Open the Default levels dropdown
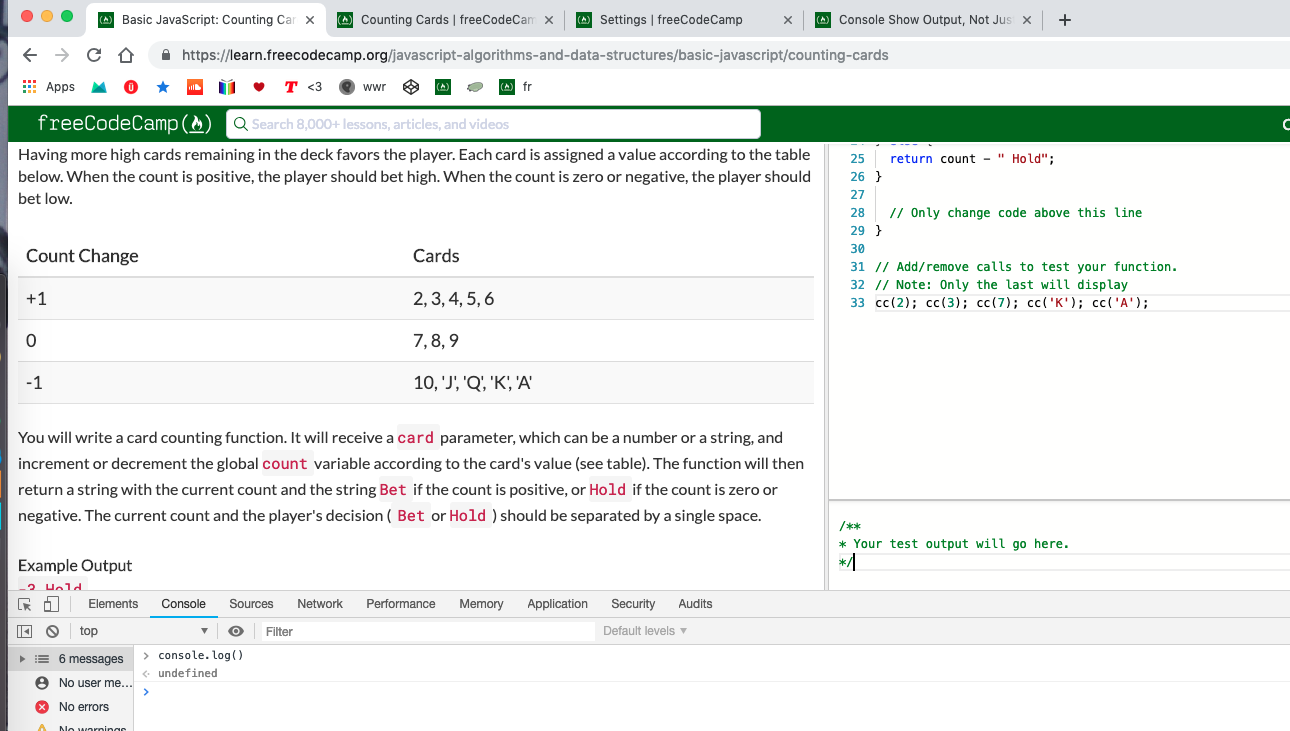This screenshot has width=1290, height=731. pyautogui.click(x=645, y=631)
